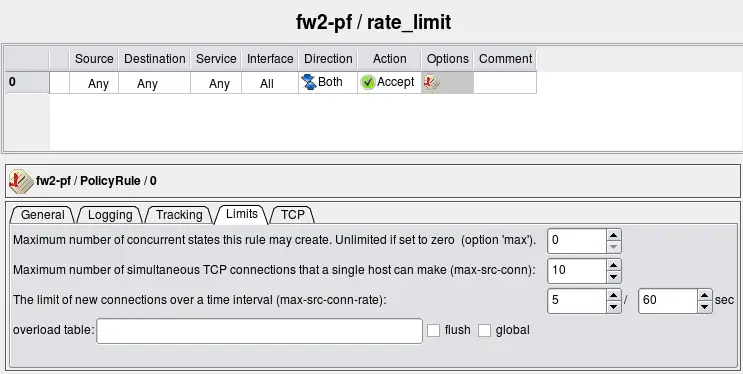Select the Source cell of rule 0
The height and width of the screenshot is (374, 743).
(x=94, y=83)
